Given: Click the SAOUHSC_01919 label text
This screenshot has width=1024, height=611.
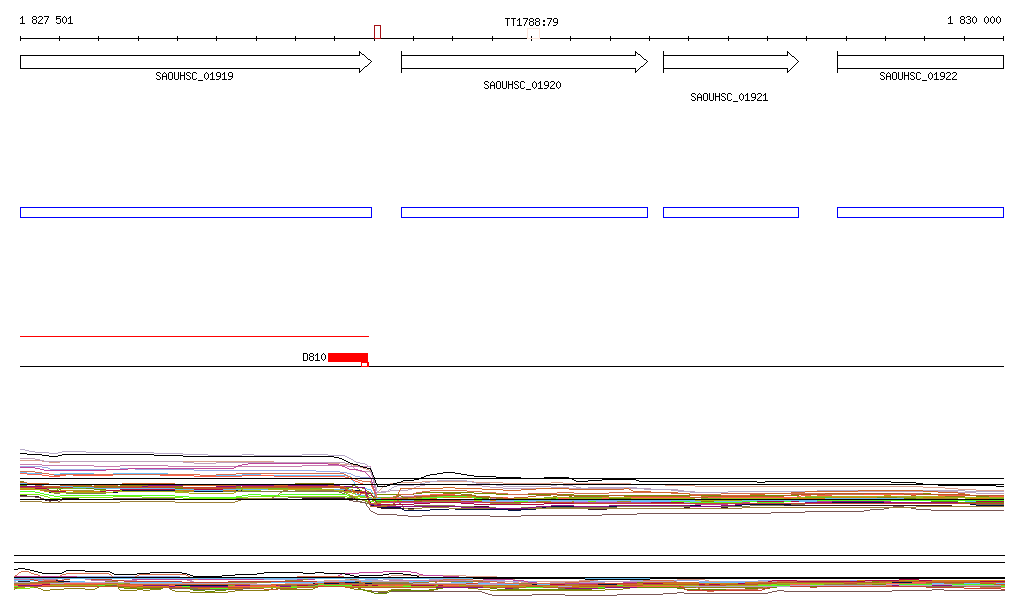Looking at the screenshot, I should 194,76.
